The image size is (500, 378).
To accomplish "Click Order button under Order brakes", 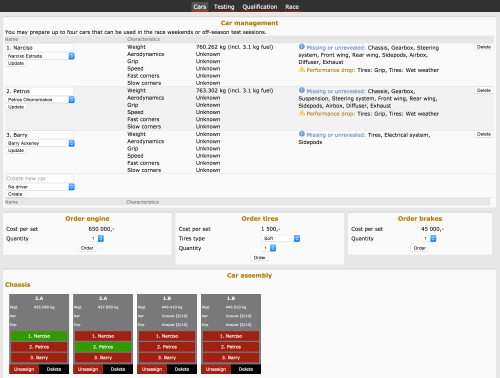I will click(x=419, y=248).
